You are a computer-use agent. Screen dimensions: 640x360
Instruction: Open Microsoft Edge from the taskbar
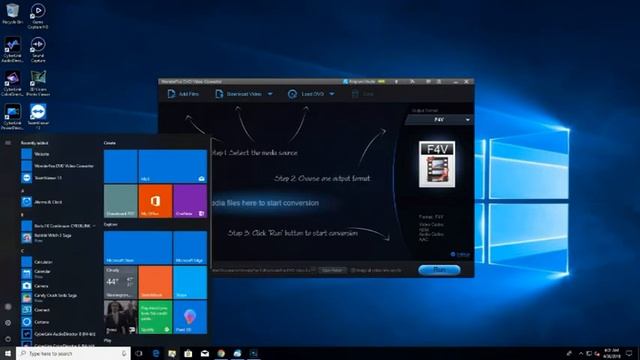(x=156, y=353)
